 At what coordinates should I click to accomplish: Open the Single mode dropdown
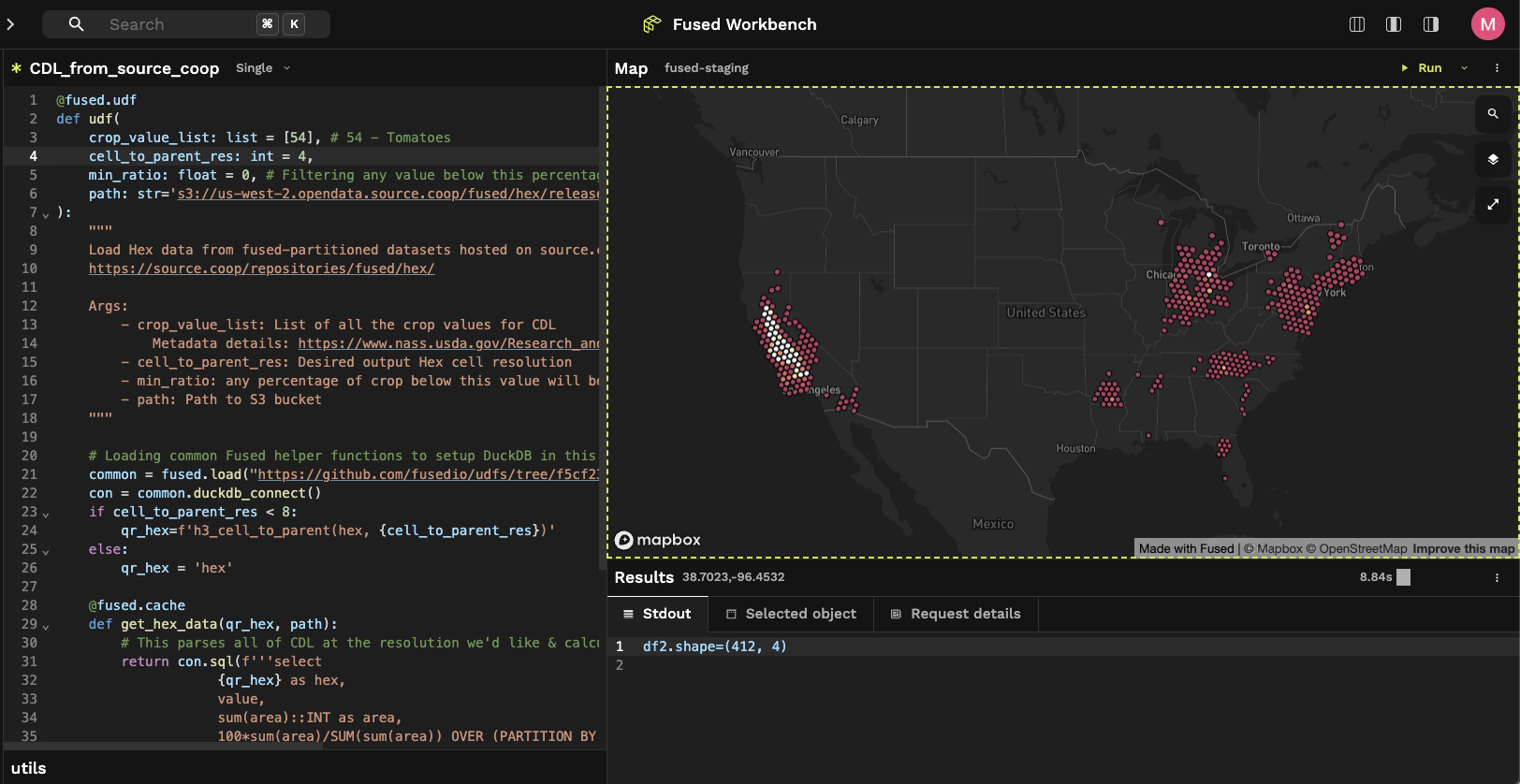pos(263,68)
